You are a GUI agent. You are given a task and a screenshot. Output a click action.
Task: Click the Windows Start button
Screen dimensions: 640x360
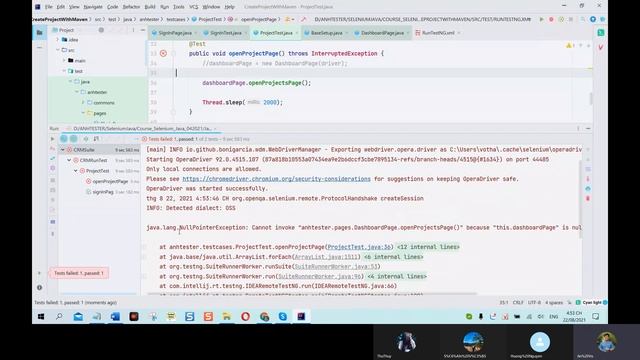tap(41, 316)
